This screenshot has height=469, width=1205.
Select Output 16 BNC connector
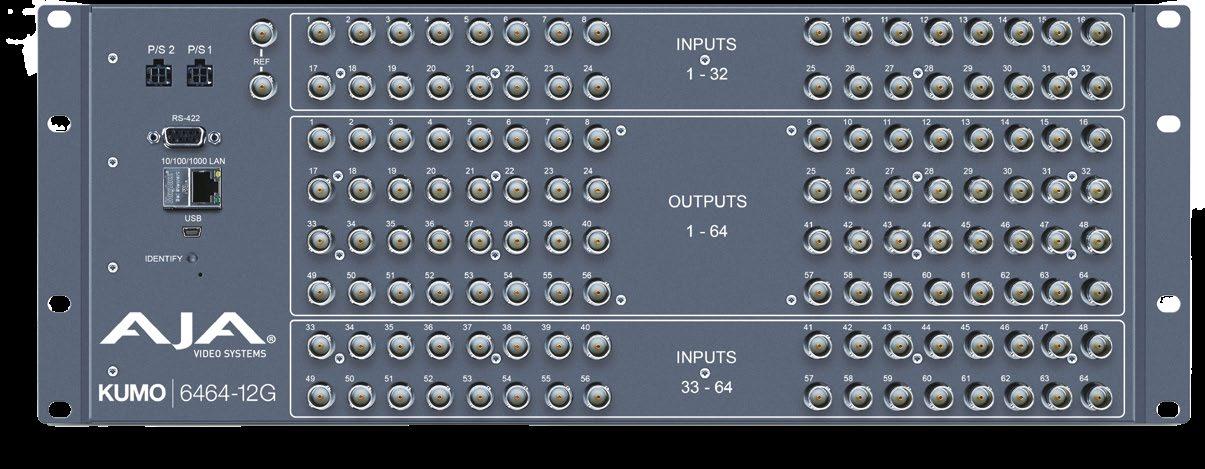1095,138
